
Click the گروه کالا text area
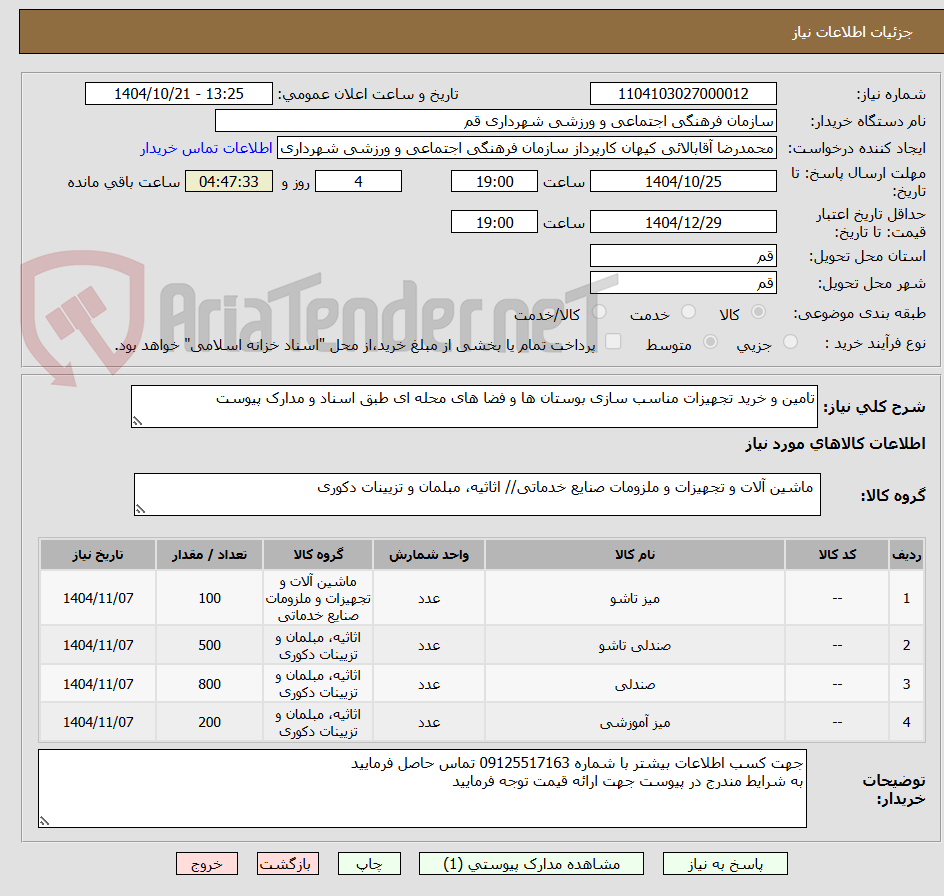coord(477,495)
